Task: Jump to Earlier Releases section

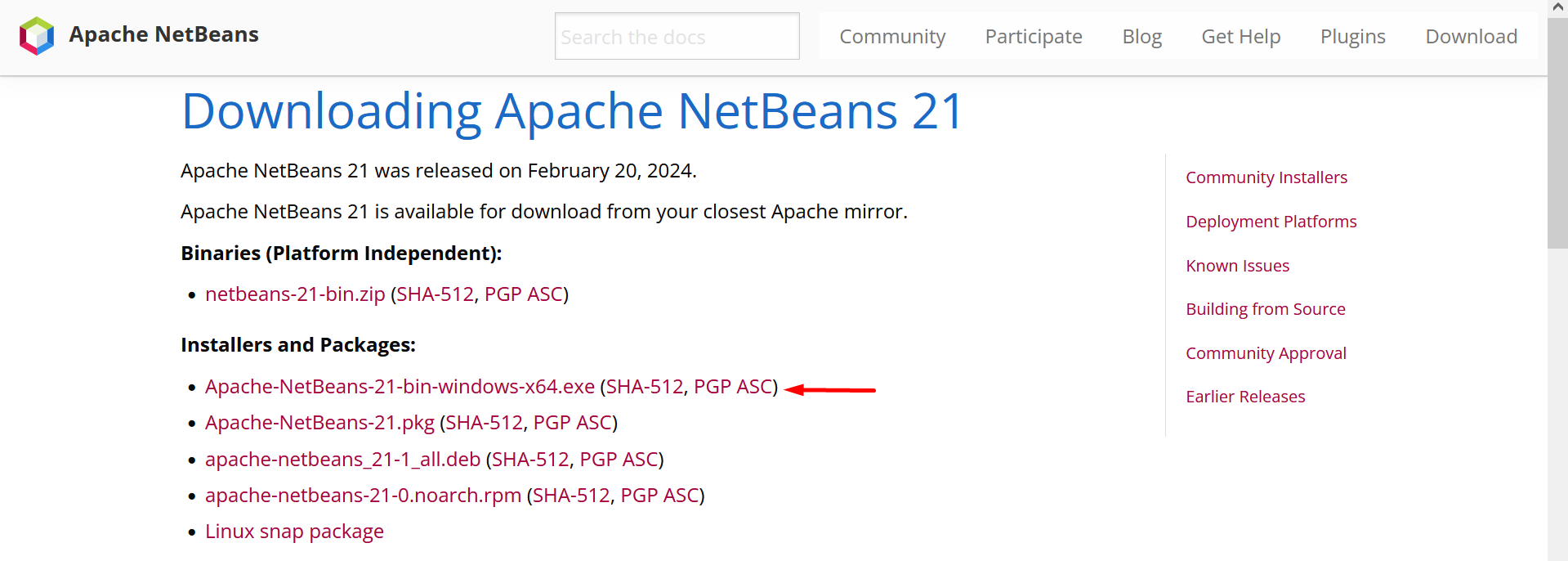Action: (1245, 397)
